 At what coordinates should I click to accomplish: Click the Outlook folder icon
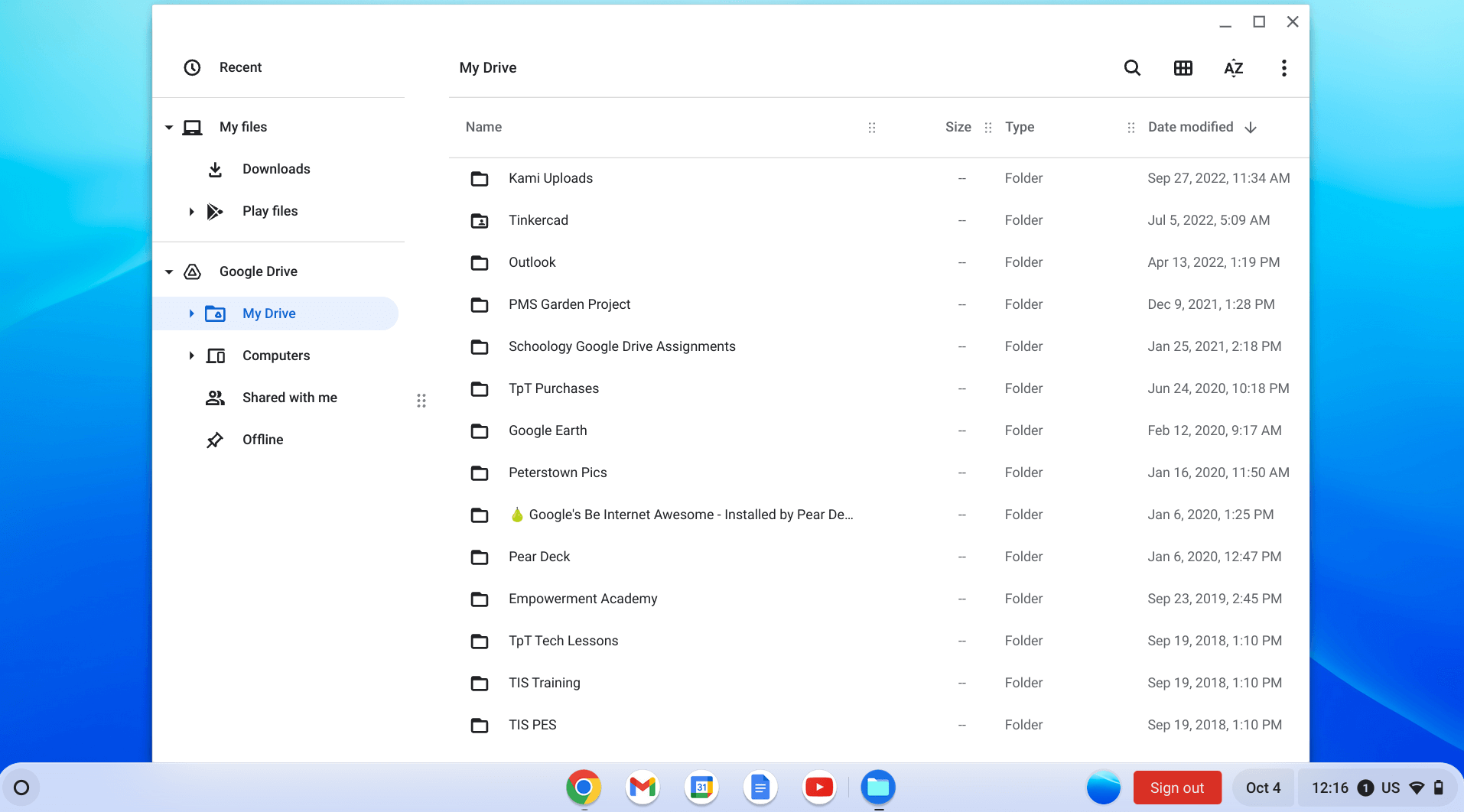pos(480,263)
